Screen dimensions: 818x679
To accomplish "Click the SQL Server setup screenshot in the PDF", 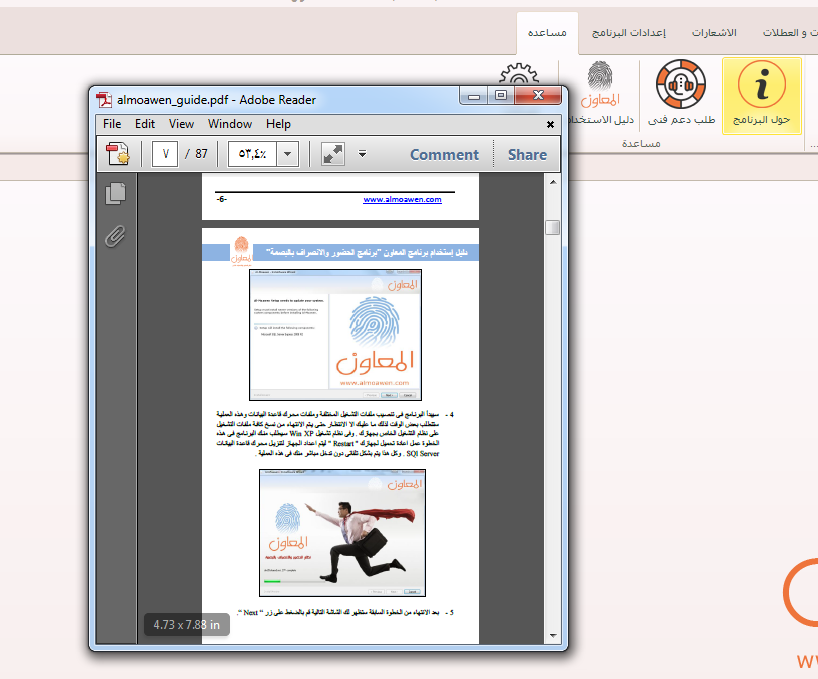I will click(x=335, y=335).
